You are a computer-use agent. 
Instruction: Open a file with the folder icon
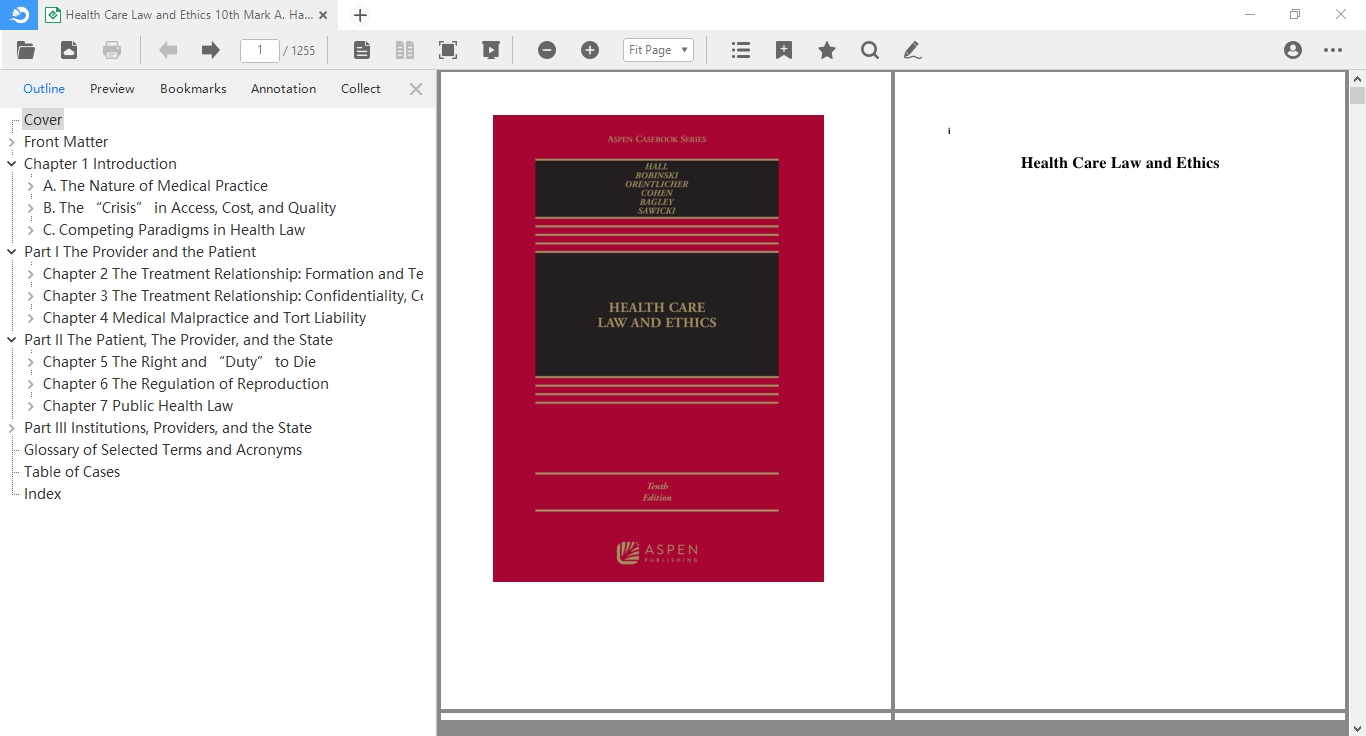[x=26, y=50]
